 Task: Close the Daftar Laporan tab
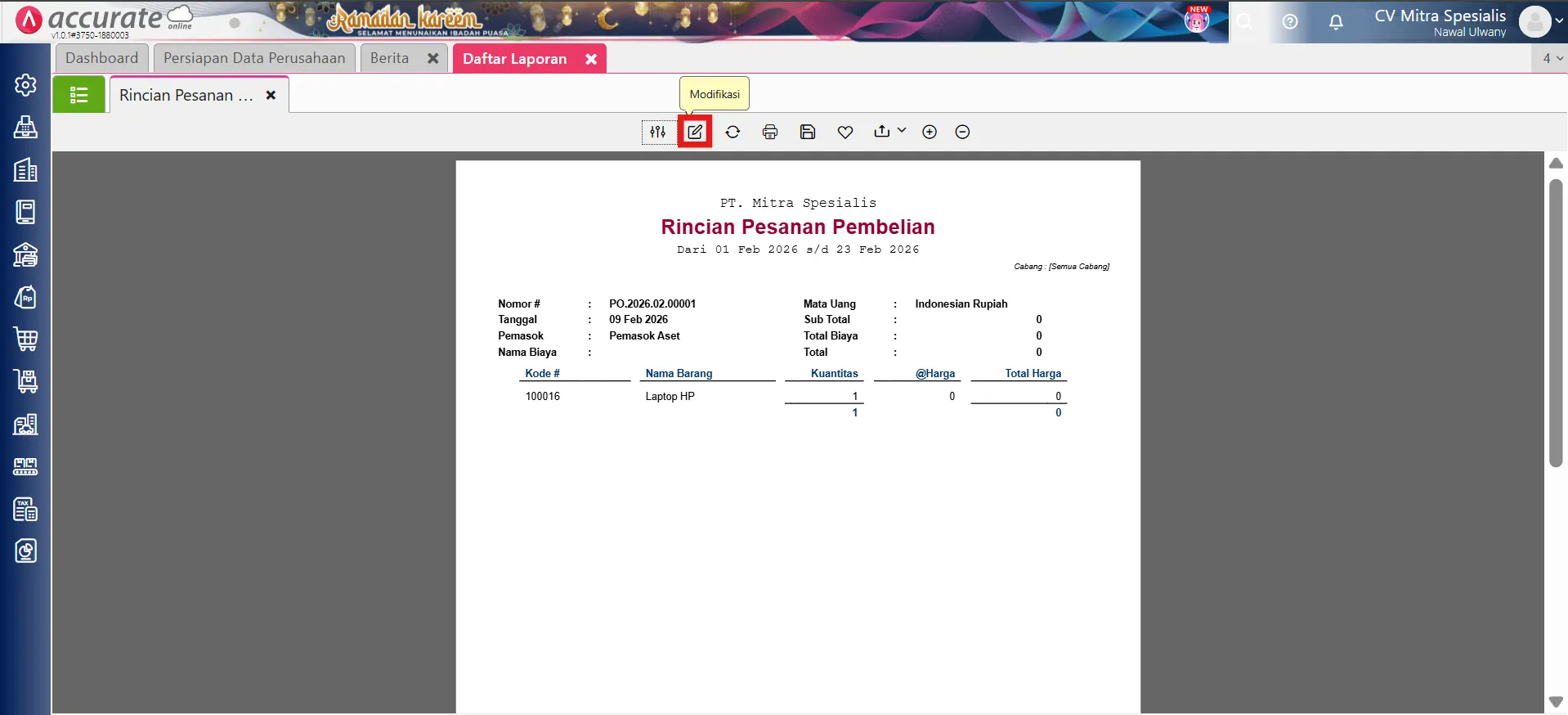coord(591,59)
